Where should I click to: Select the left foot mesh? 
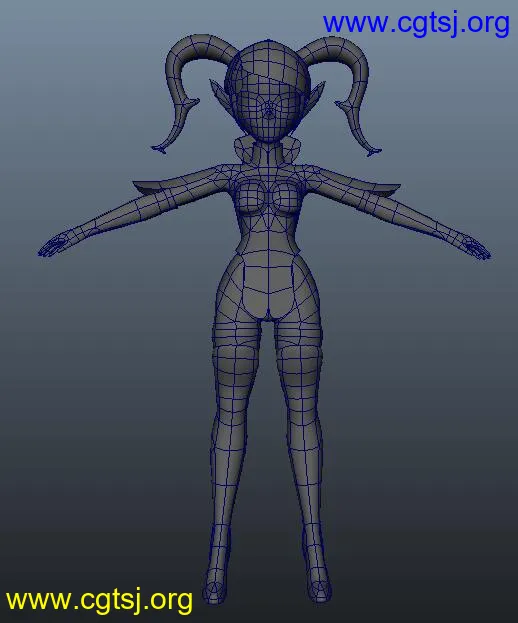point(216,584)
